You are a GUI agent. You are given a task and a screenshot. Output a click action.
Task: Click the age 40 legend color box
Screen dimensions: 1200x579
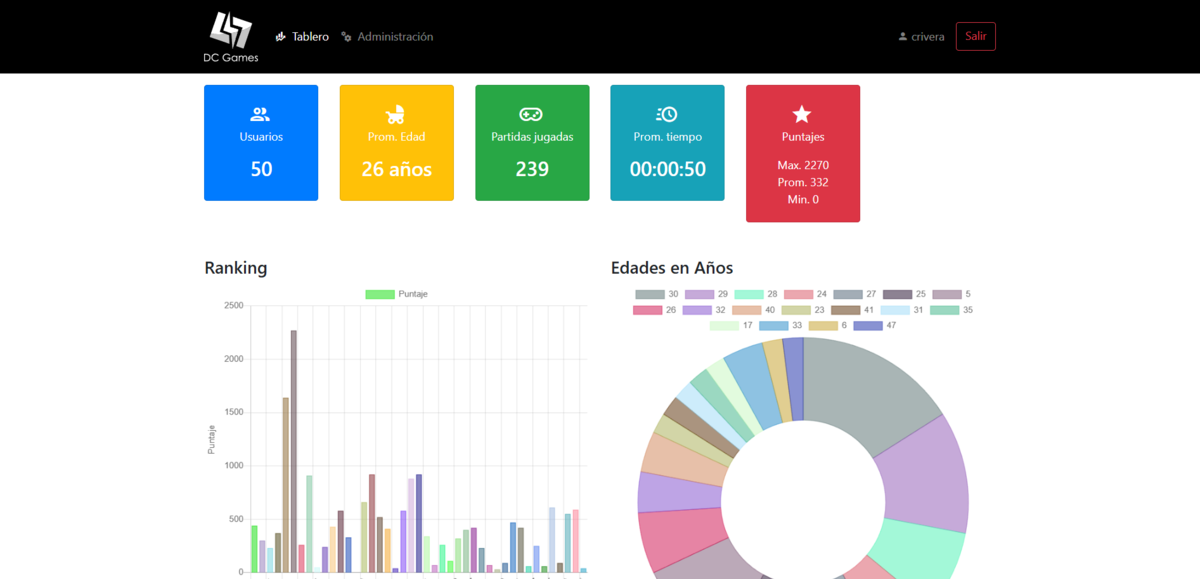click(x=747, y=310)
